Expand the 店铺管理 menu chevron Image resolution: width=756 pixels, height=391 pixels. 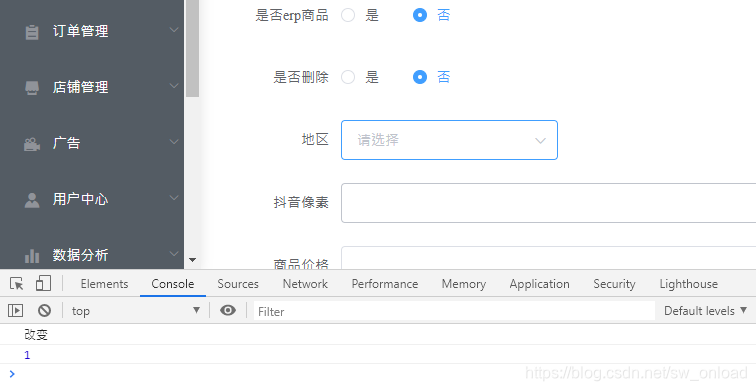174,86
